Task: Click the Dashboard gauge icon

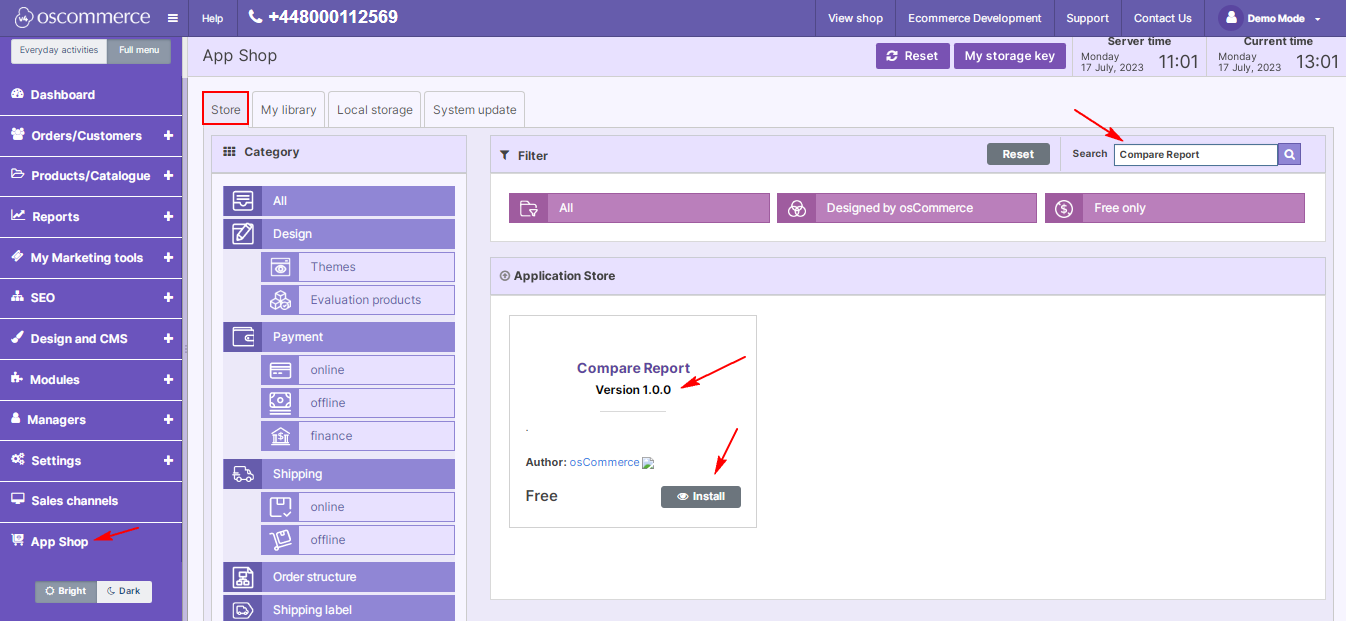Action: pos(17,94)
